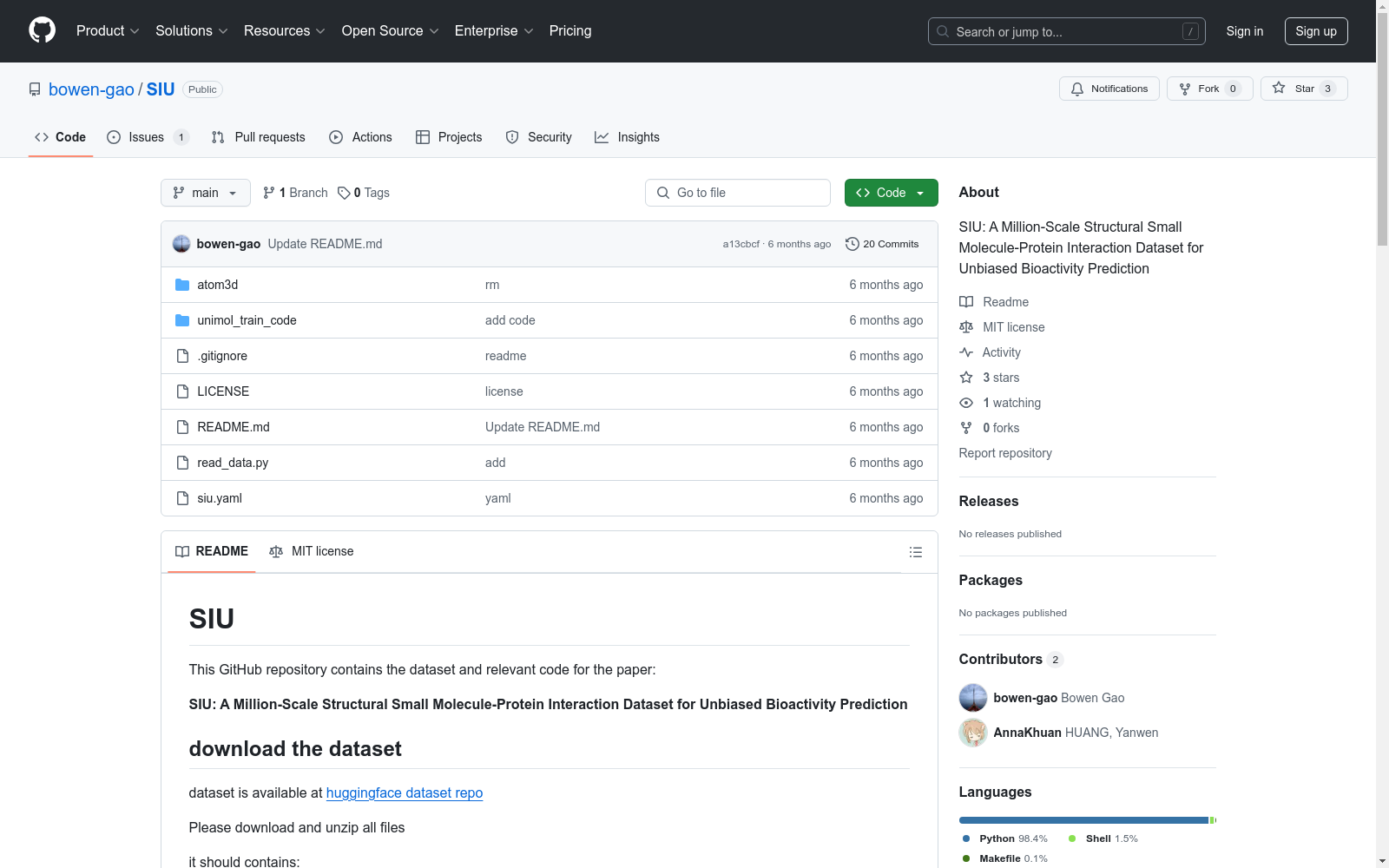Open the main branch selector dropdown

[x=206, y=193]
